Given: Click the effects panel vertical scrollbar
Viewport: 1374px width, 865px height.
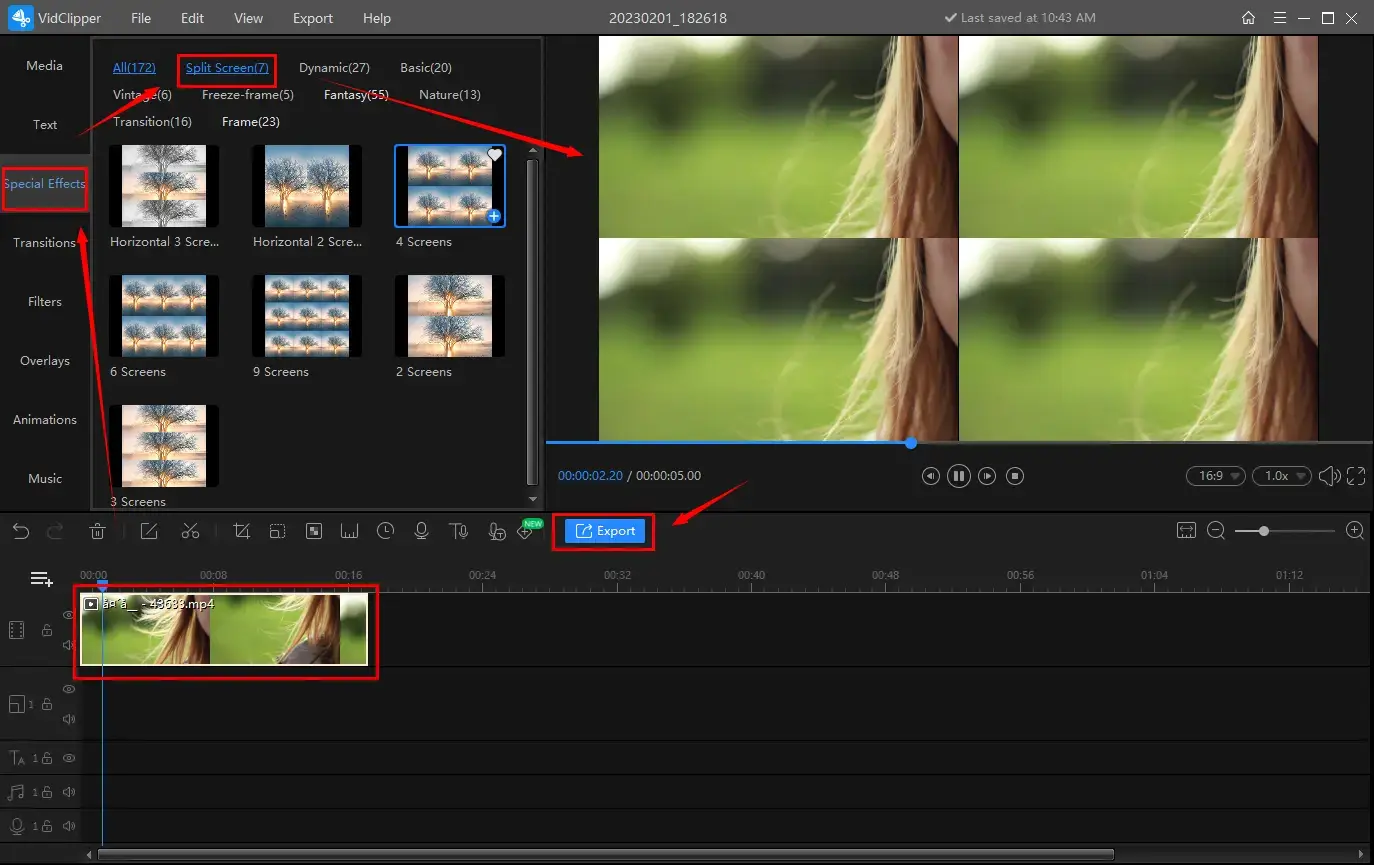Looking at the screenshot, I should click(x=532, y=320).
